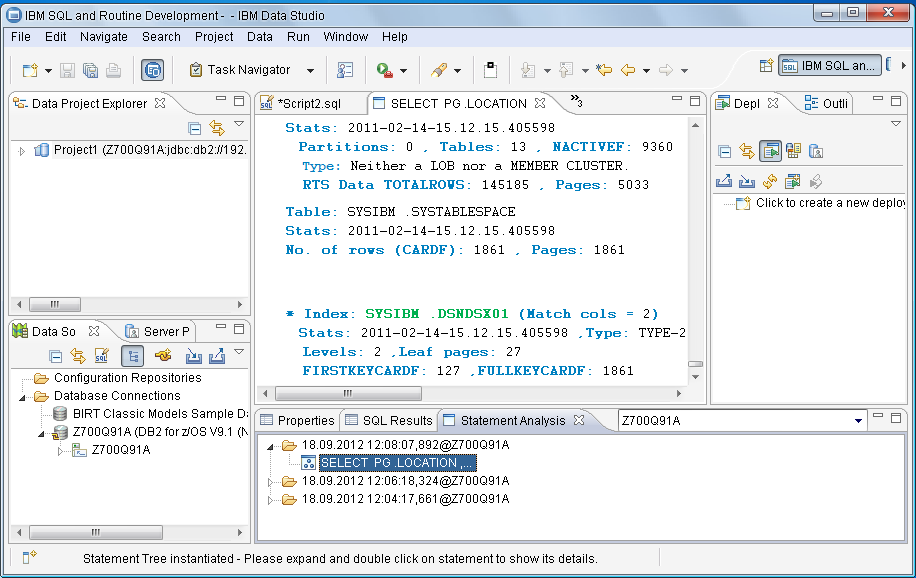
Task: Click the editor's vertical scrollbar thumb
Action: click(697, 364)
